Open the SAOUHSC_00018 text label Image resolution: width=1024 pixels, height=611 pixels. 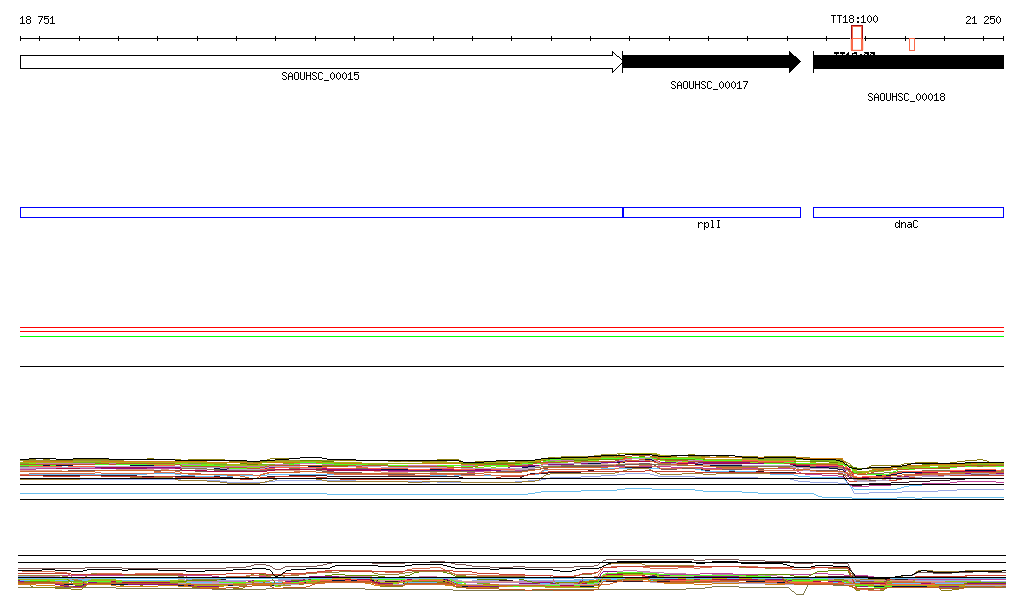906,98
